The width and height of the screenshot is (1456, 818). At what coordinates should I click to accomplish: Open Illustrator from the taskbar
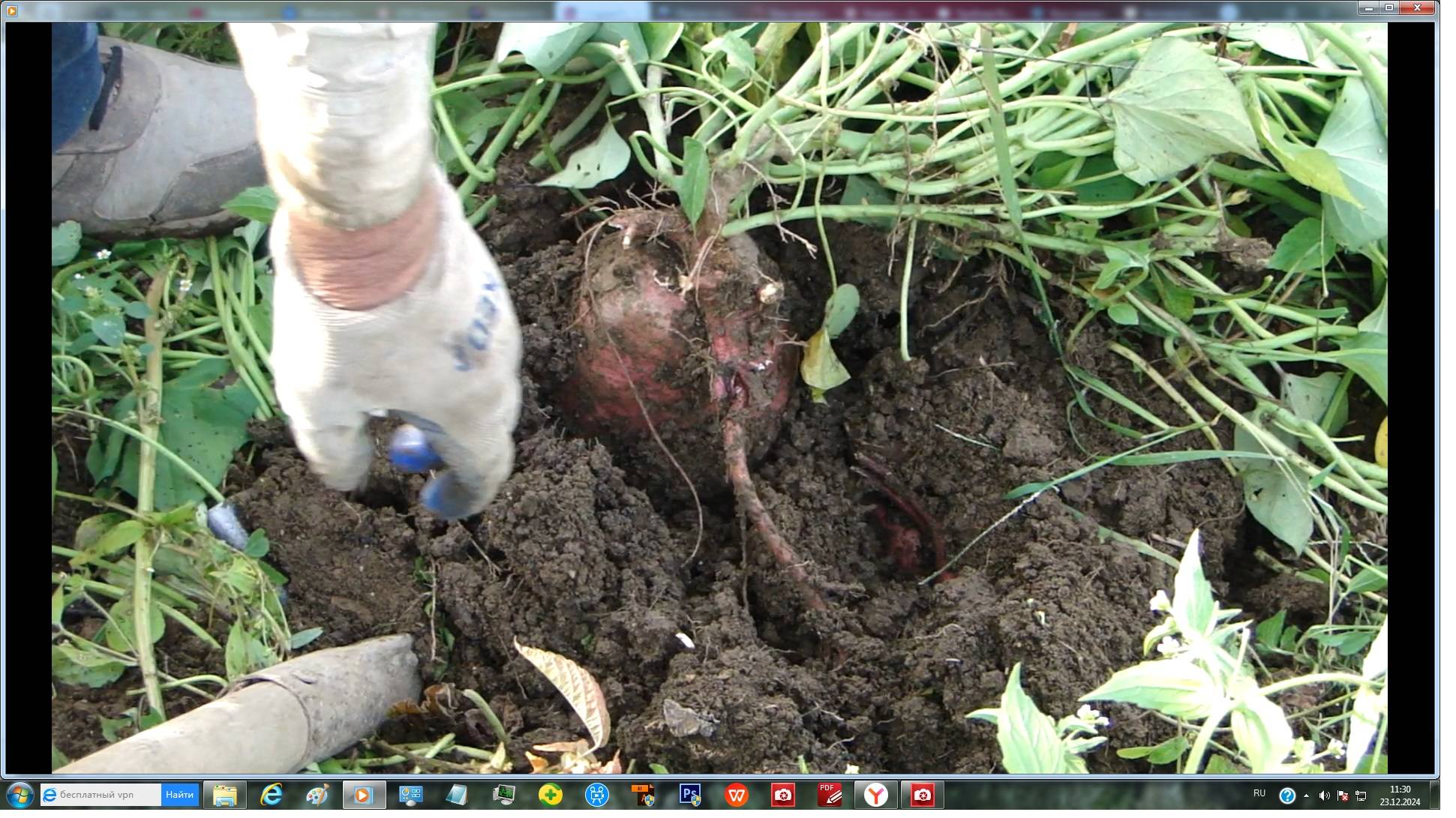point(643,795)
